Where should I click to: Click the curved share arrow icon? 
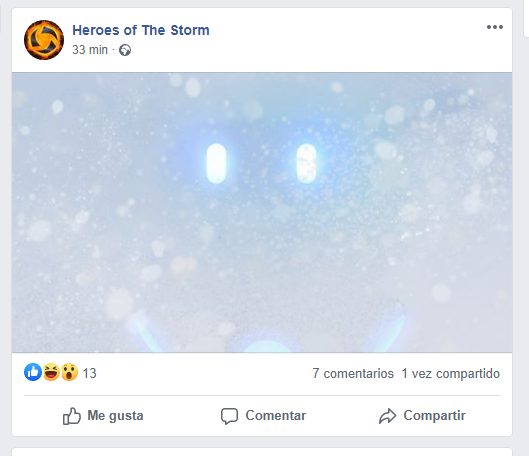(x=387, y=416)
